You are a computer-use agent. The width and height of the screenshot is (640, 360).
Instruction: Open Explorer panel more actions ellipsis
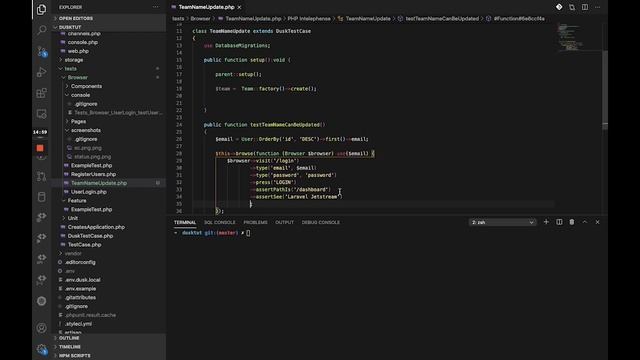pos(156,7)
